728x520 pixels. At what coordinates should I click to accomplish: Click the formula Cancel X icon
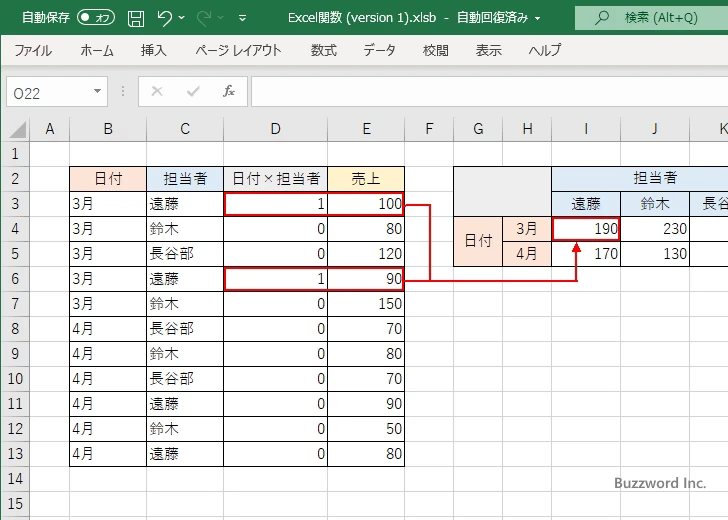[x=157, y=91]
